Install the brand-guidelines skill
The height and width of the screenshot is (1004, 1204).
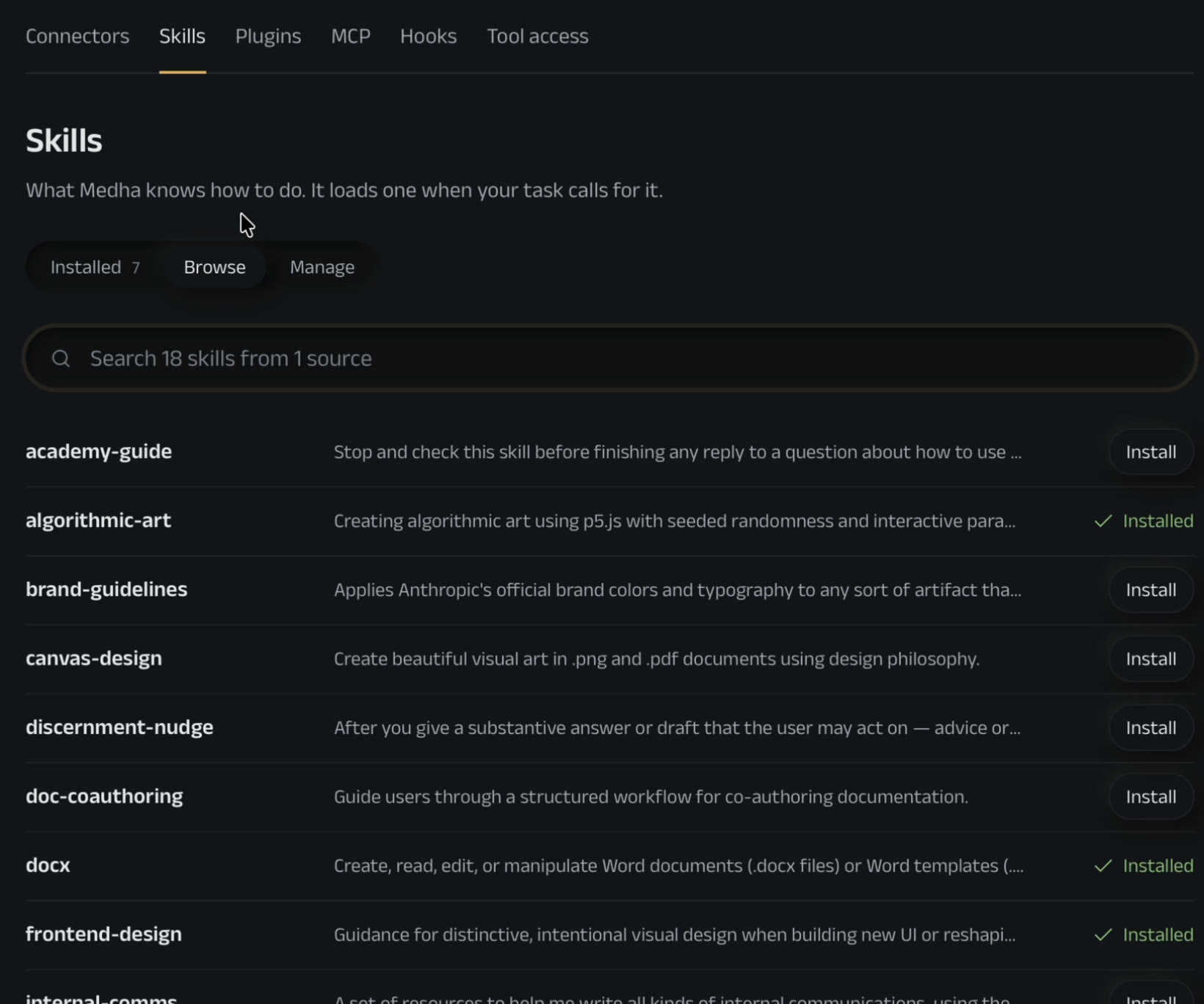[x=1150, y=590]
